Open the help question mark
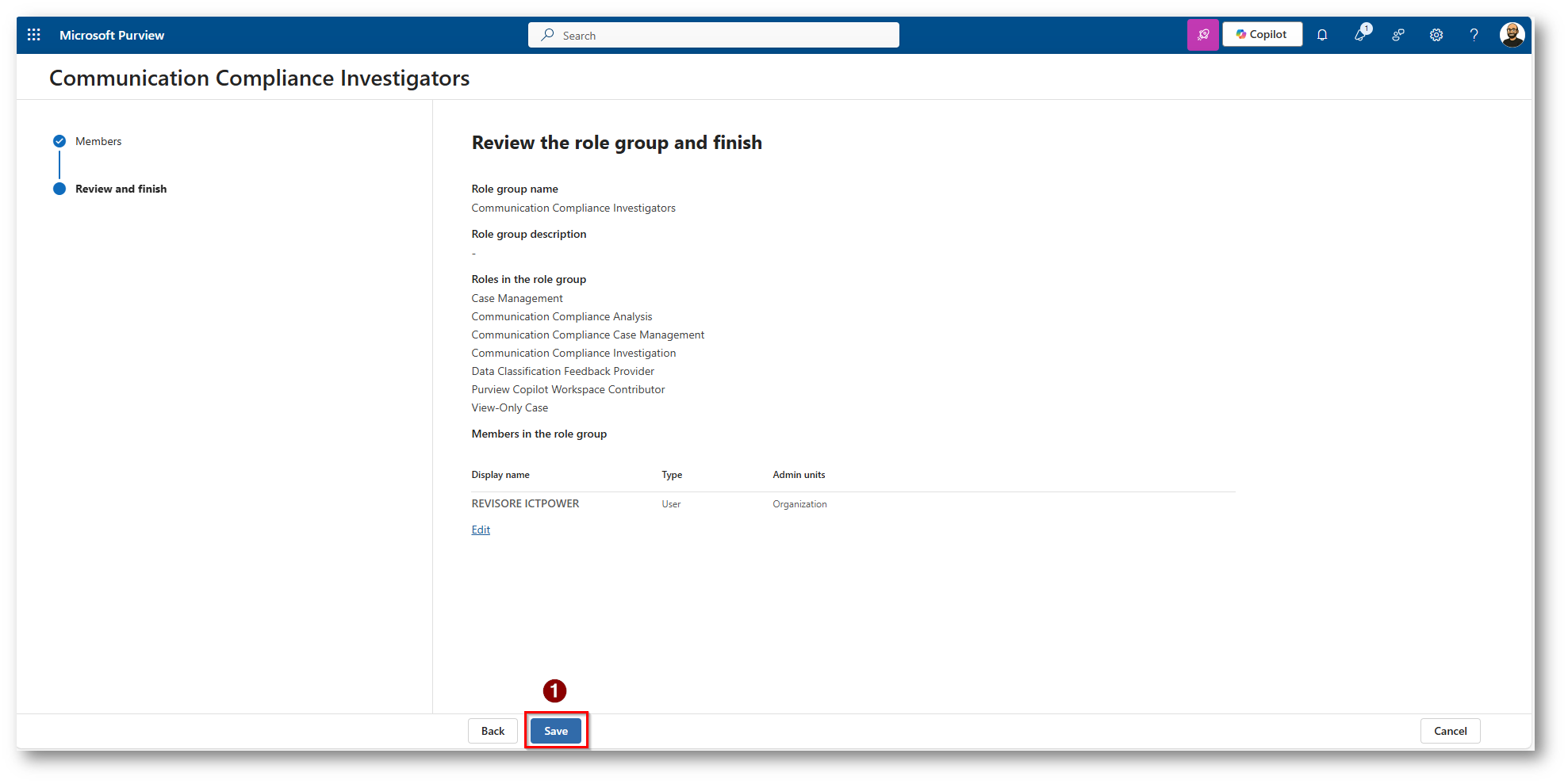 click(x=1474, y=35)
